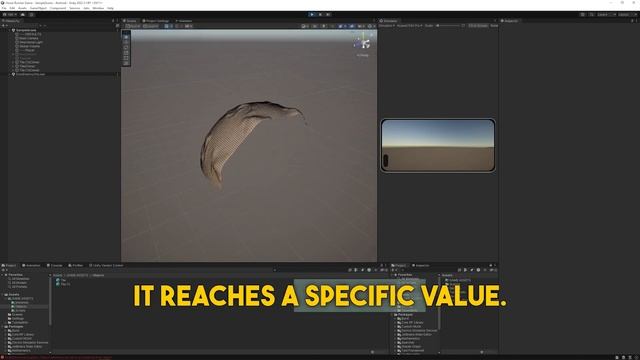Screen dimensions: 640x360
Task: Select Global Volume in Hierarchy
Action: click(x=29, y=46)
